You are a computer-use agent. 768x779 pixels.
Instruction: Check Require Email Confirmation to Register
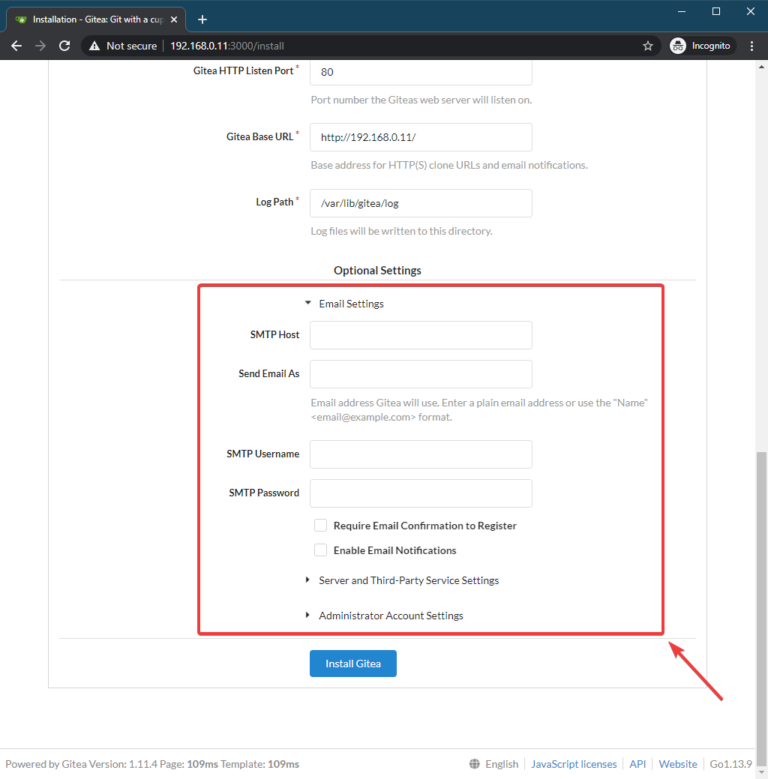coord(320,525)
